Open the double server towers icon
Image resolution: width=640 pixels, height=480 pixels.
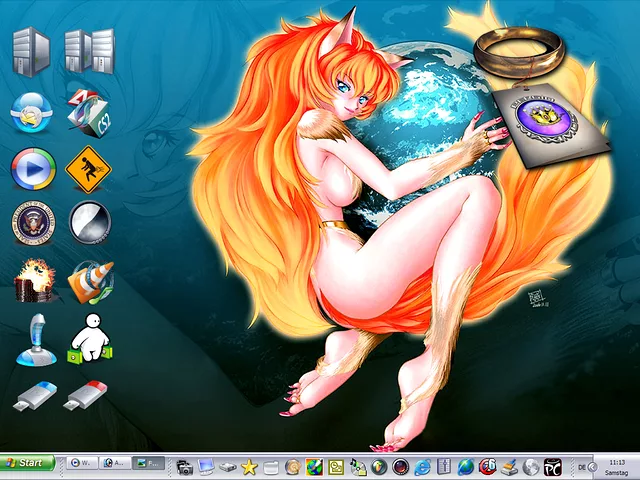(88, 52)
